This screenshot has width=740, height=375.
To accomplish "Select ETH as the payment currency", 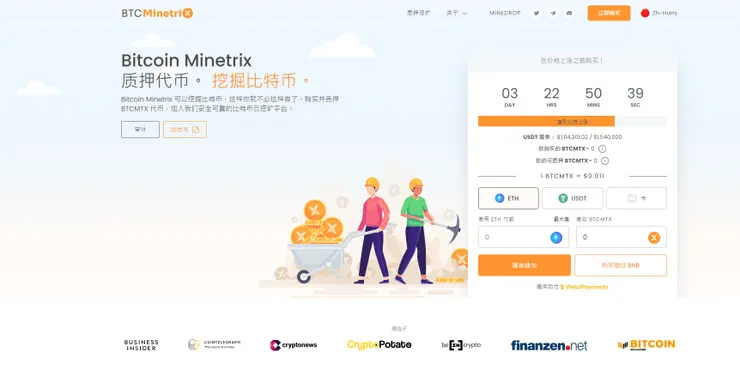I will pos(508,198).
